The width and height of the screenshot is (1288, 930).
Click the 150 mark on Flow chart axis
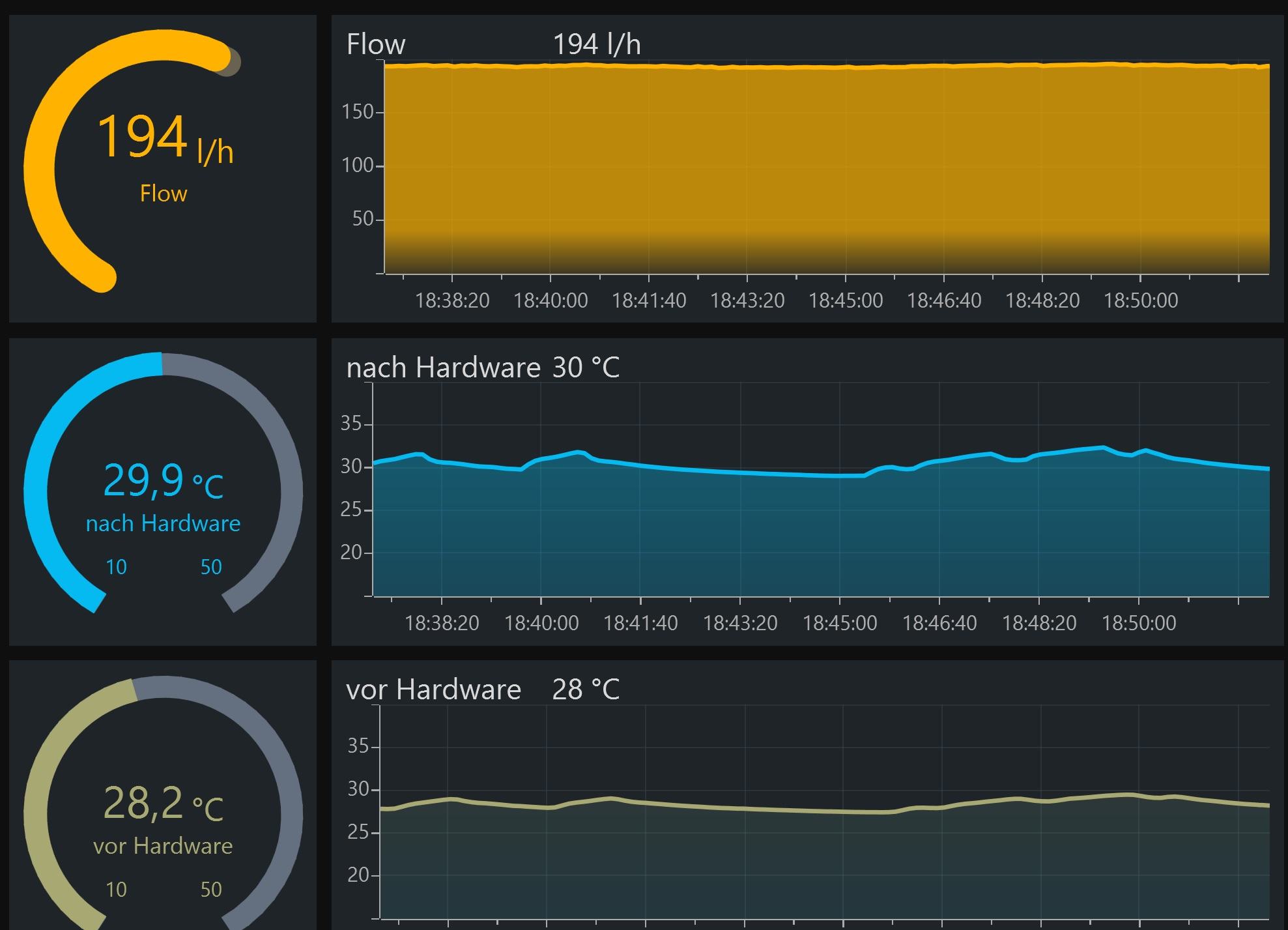pos(358,112)
